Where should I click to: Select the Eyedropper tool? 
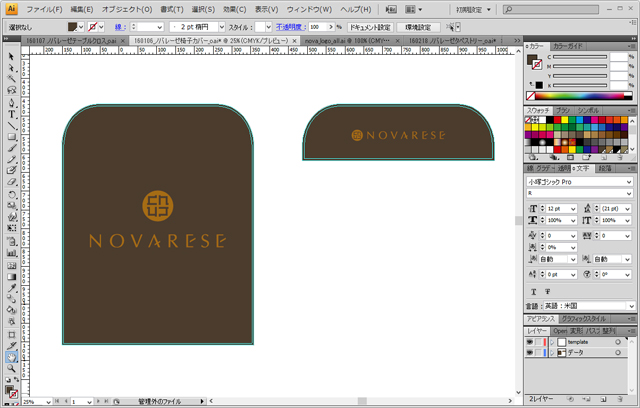(x=11, y=288)
